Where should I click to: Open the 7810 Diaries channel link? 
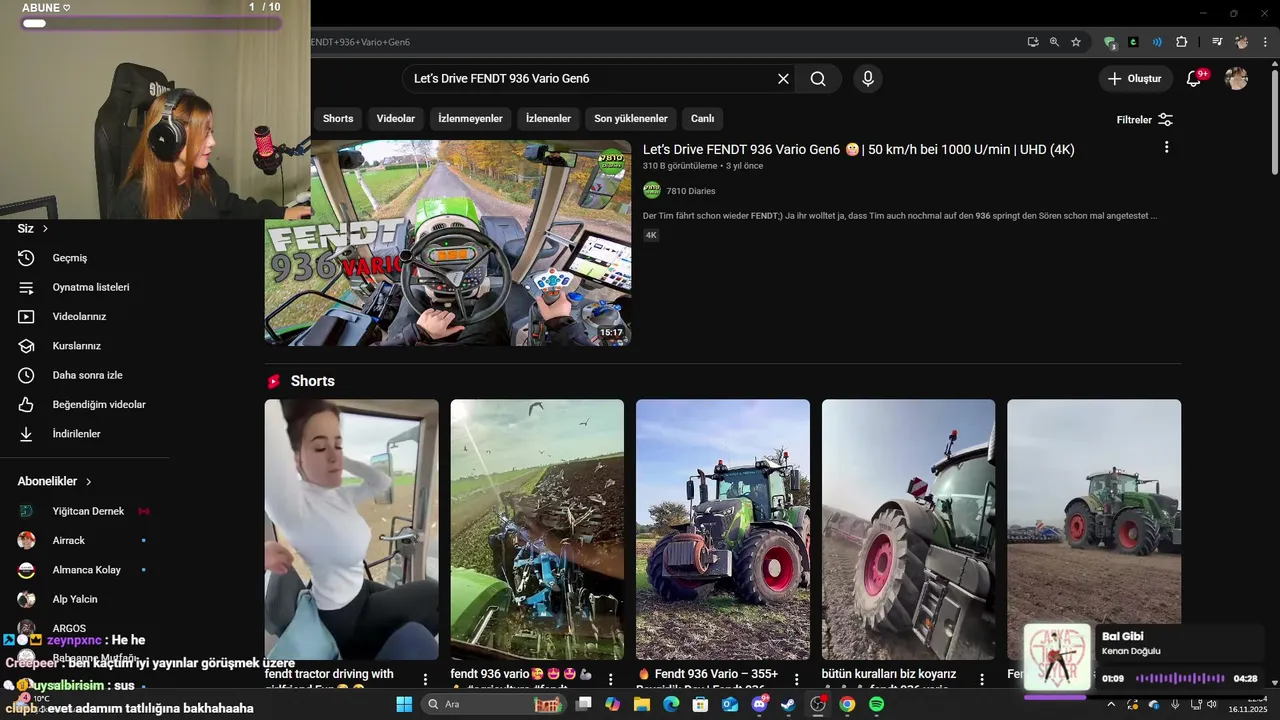coord(691,191)
